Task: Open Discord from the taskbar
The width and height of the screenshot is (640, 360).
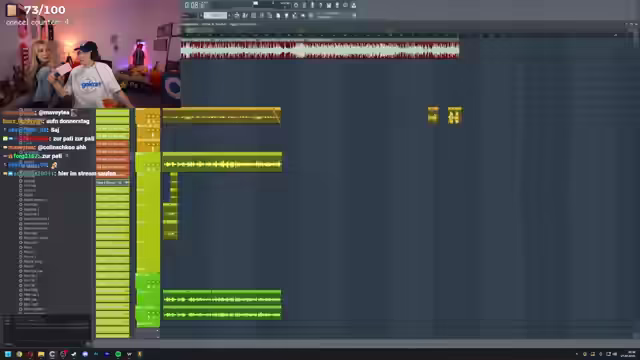Action: coord(85,354)
